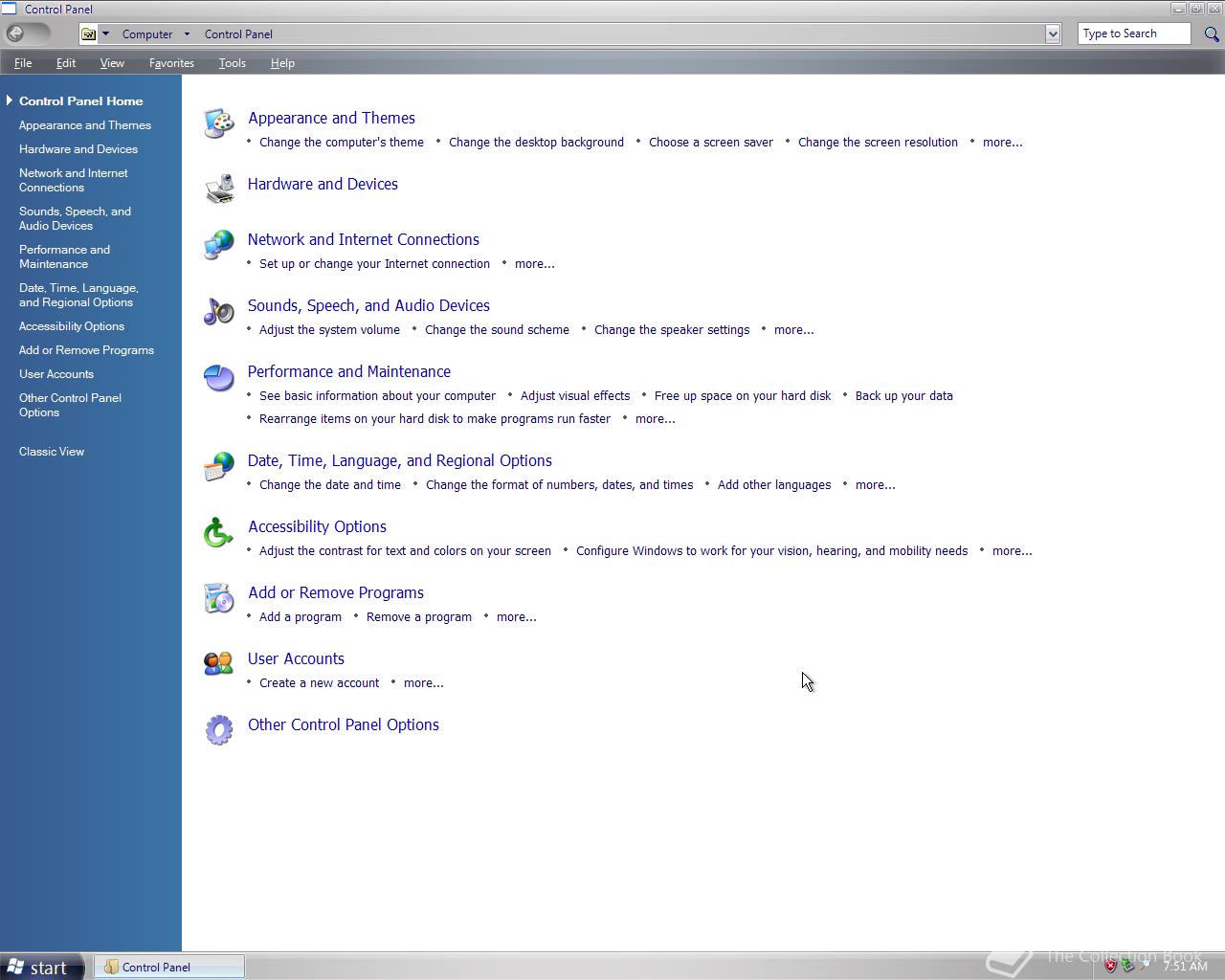Click the Other Control Panel Options gear icon
This screenshot has width=1225, height=980.
pos(218,729)
